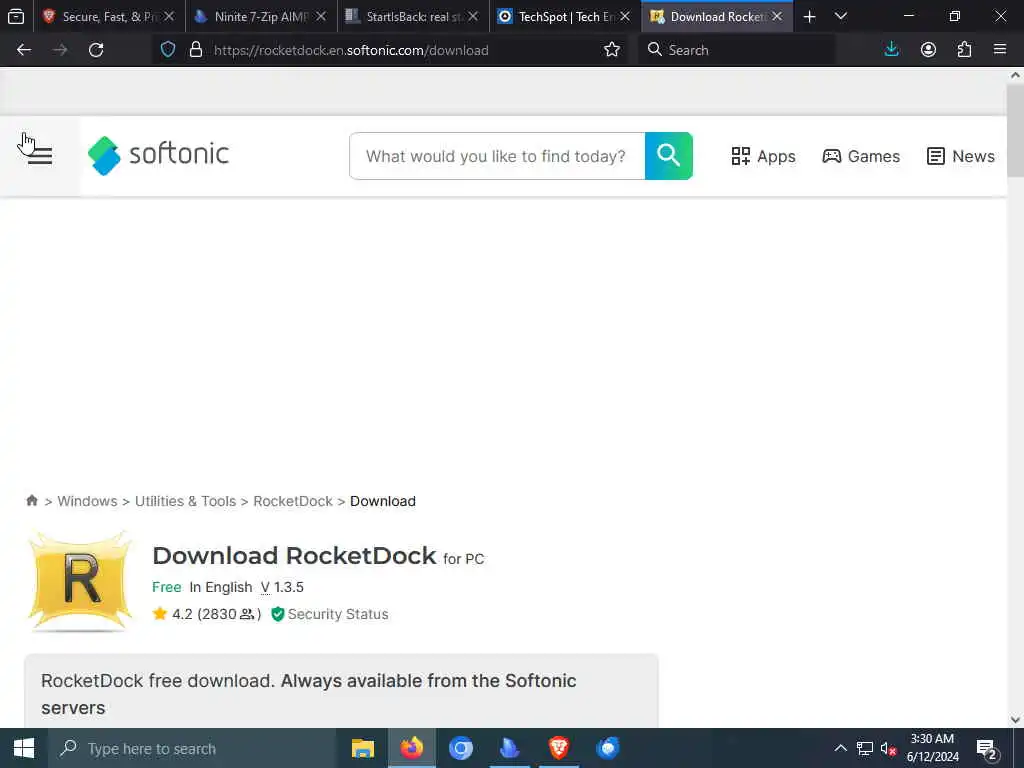The width and height of the screenshot is (1024, 768).
Task: Open the Games section
Action: [861, 156]
